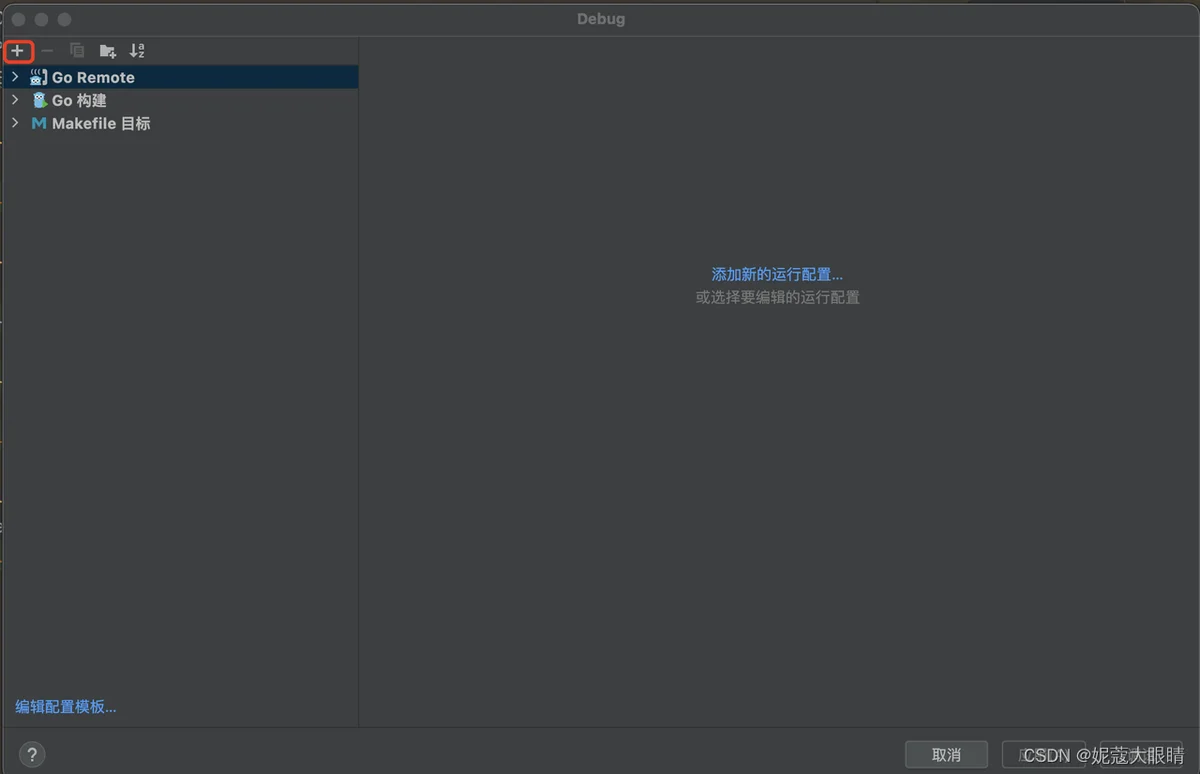The width and height of the screenshot is (1200, 774).
Task: Click the minus icon to remove configuration
Action: (x=47, y=51)
